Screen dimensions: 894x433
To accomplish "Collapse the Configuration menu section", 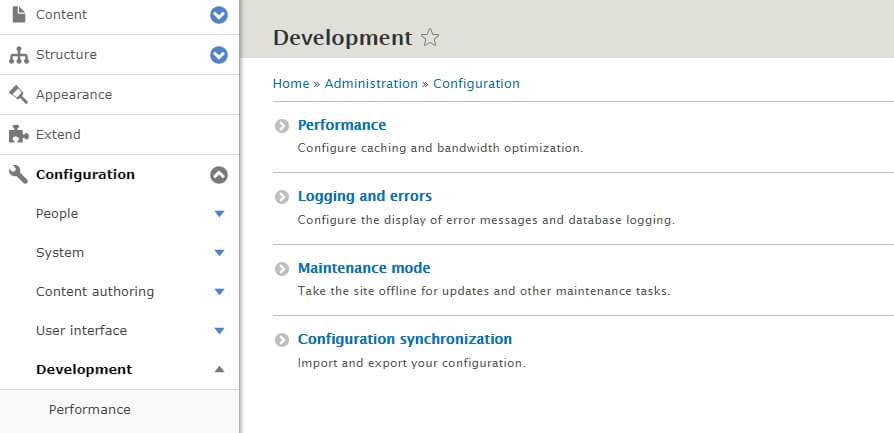I will [x=219, y=175].
